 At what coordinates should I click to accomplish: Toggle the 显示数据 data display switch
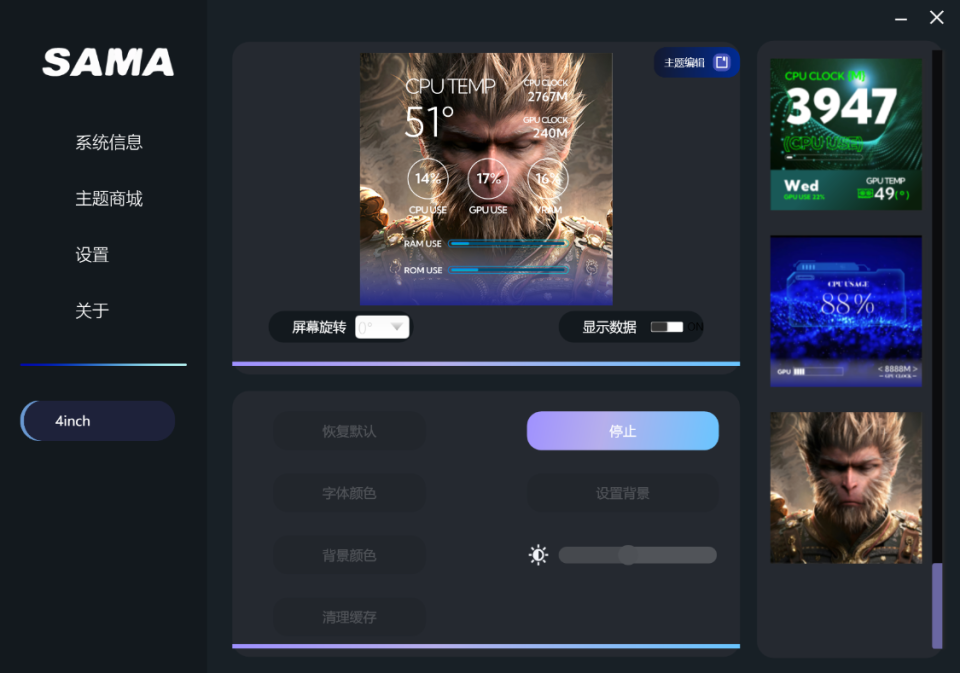(668, 327)
